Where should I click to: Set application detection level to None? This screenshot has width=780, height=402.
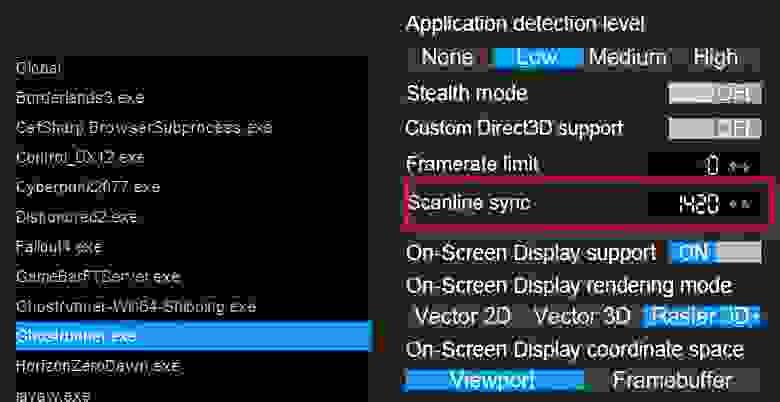(447, 58)
